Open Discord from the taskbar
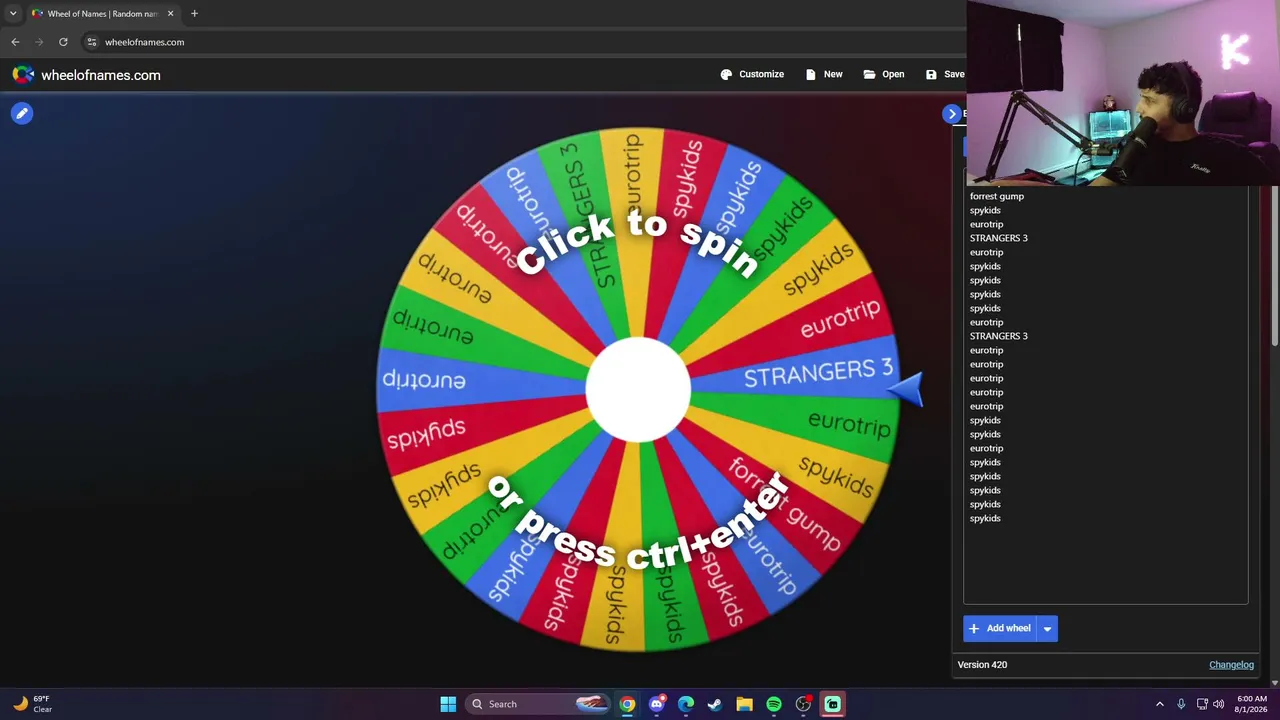The height and width of the screenshot is (720, 1280). point(657,704)
